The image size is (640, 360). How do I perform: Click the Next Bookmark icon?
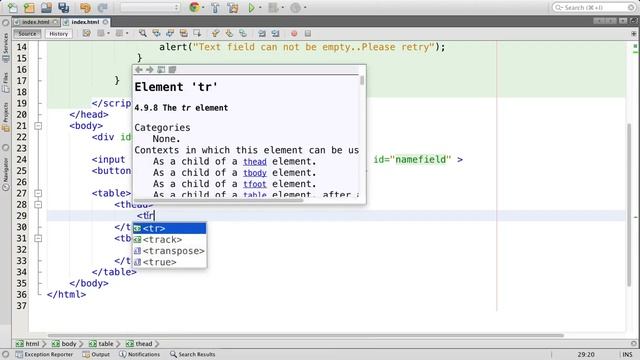click(x=229, y=33)
